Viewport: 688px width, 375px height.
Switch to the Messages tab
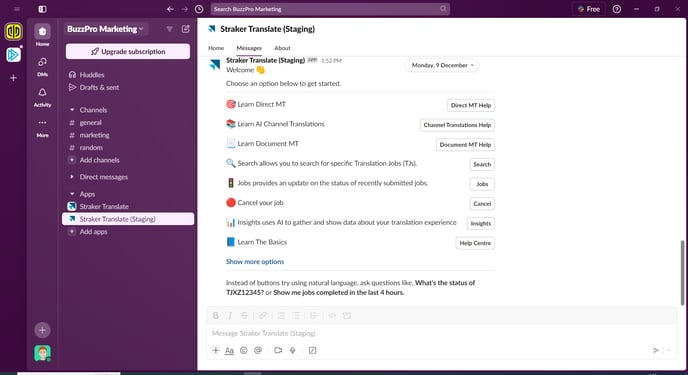pyautogui.click(x=249, y=48)
